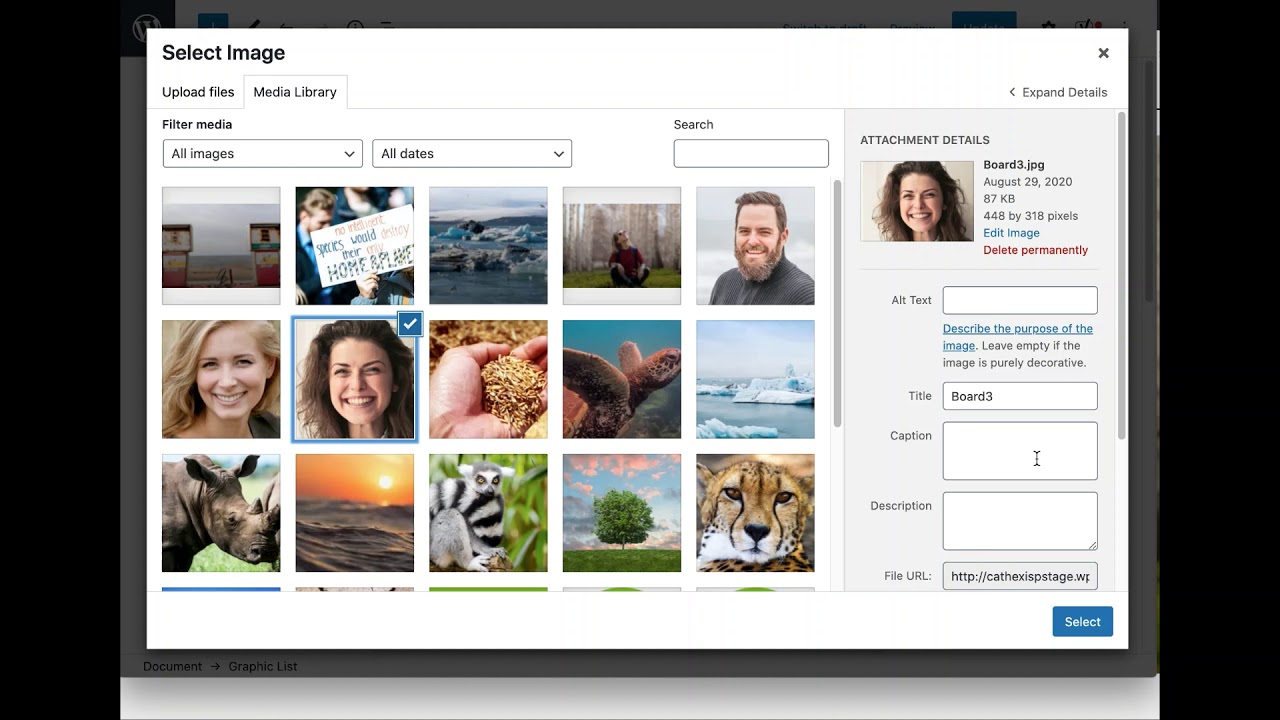Image resolution: width=1280 pixels, height=720 pixels.
Task: Click the WordPress logo behind the dialog
Action: 146,28
